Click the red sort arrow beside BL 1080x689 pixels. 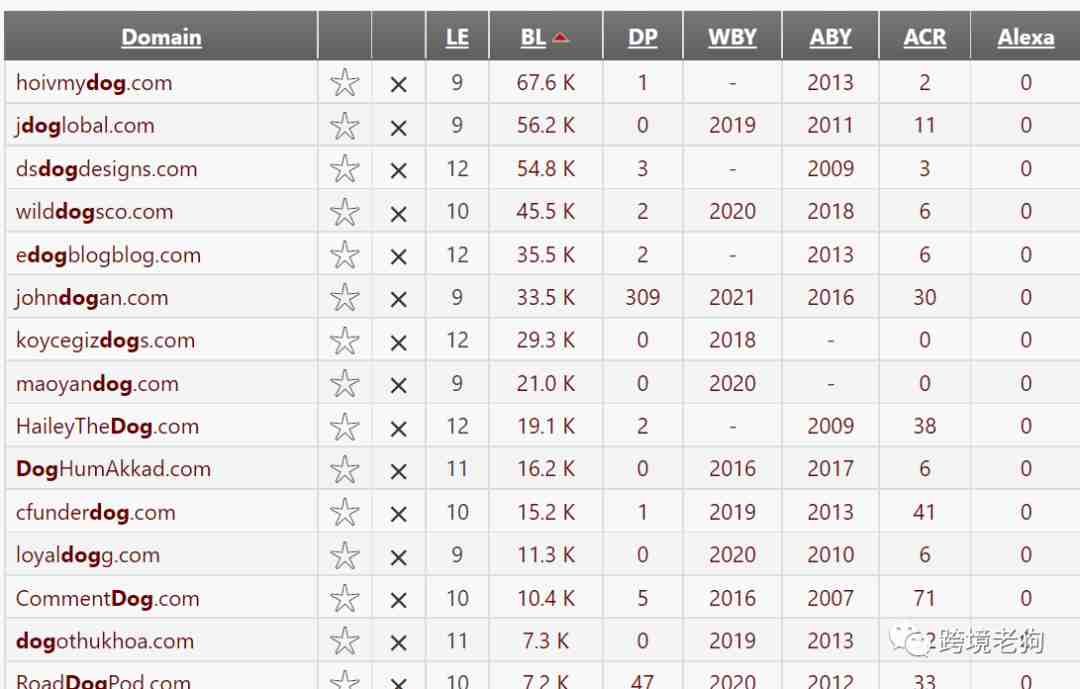tap(561, 37)
